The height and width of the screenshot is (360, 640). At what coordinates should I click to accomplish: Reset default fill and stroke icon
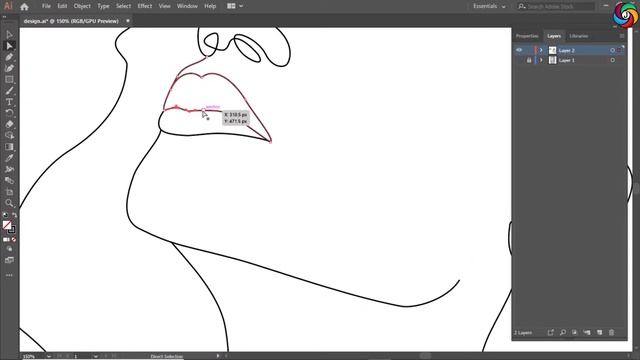5,214
